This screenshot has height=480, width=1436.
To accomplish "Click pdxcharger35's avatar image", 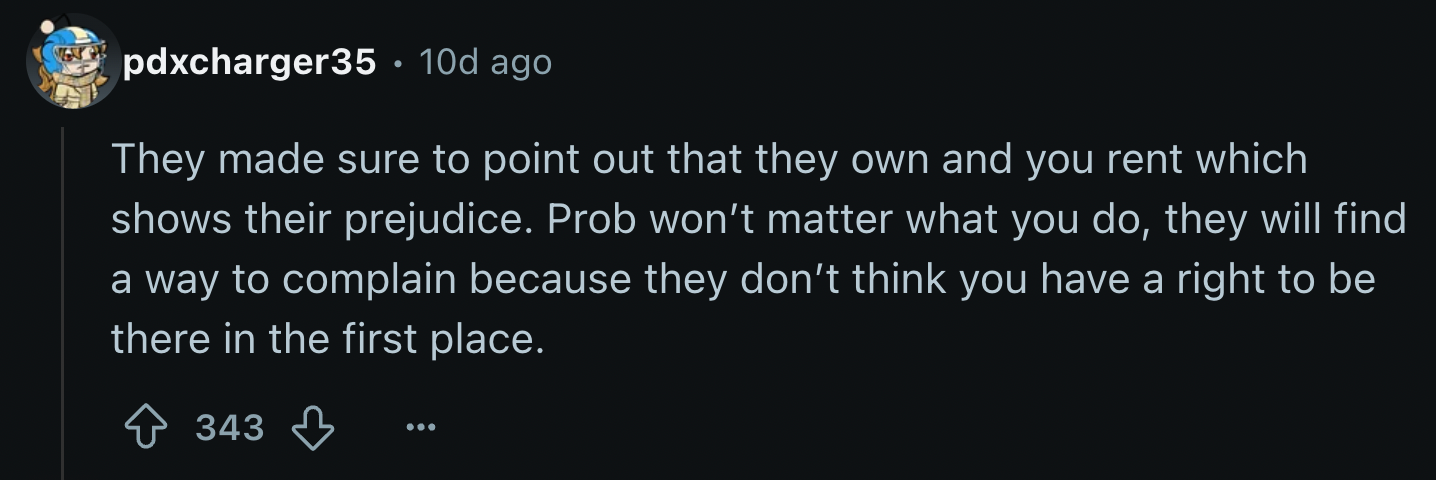I will (73, 62).
